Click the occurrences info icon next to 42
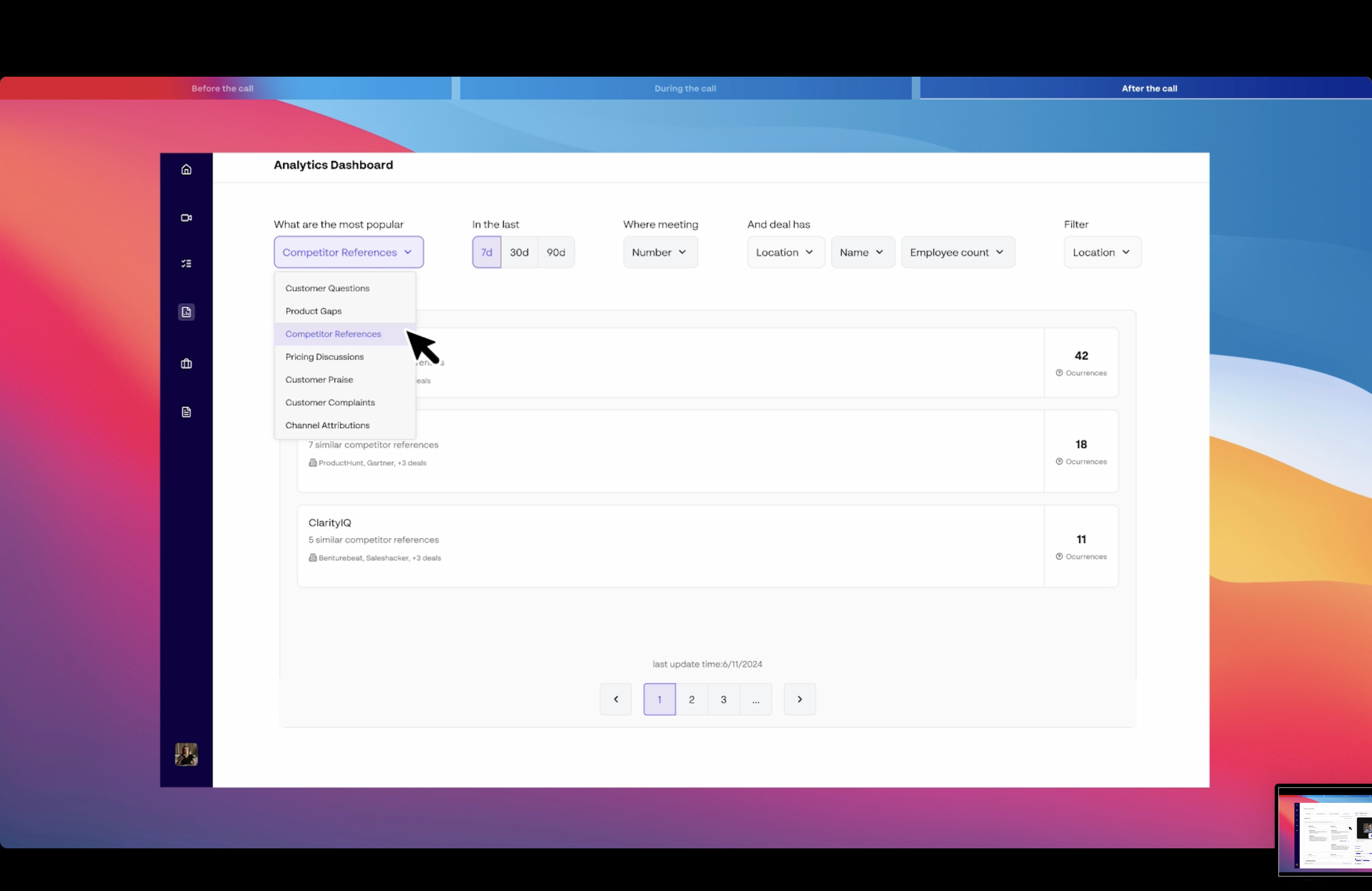The width and height of the screenshot is (1372, 891). 1059,372
